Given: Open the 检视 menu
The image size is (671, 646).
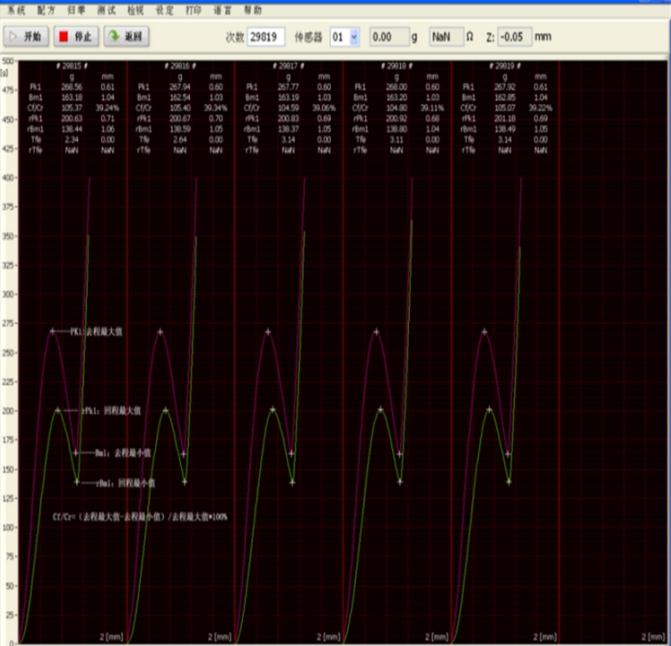Looking at the screenshot, I should click(x=135, y=10).
